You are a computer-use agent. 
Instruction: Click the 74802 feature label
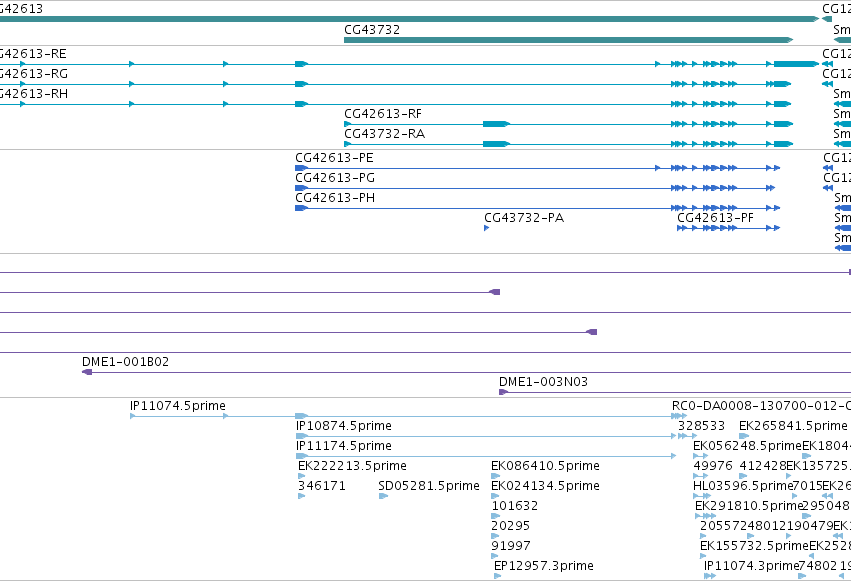tap(818, 566)
